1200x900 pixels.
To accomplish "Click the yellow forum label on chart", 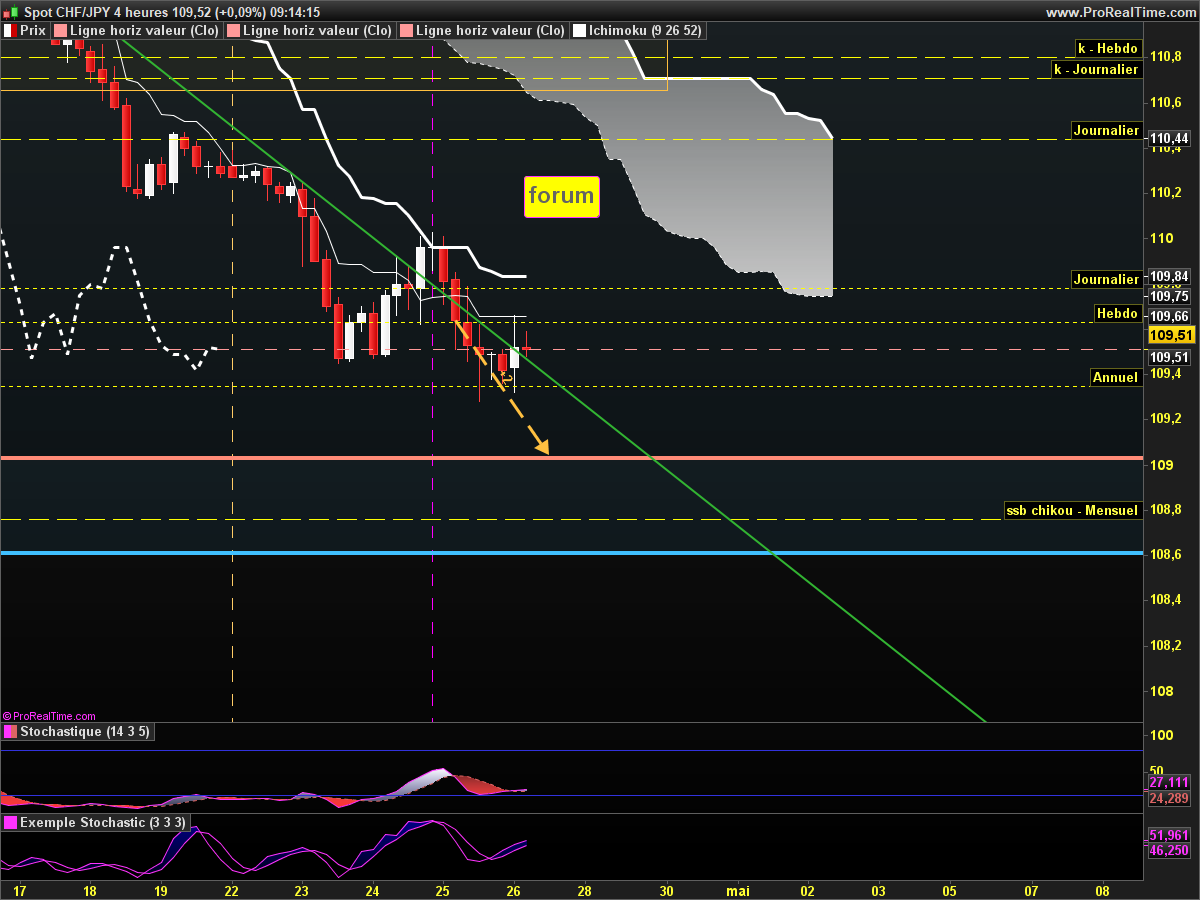I will (x=561, y=196).
